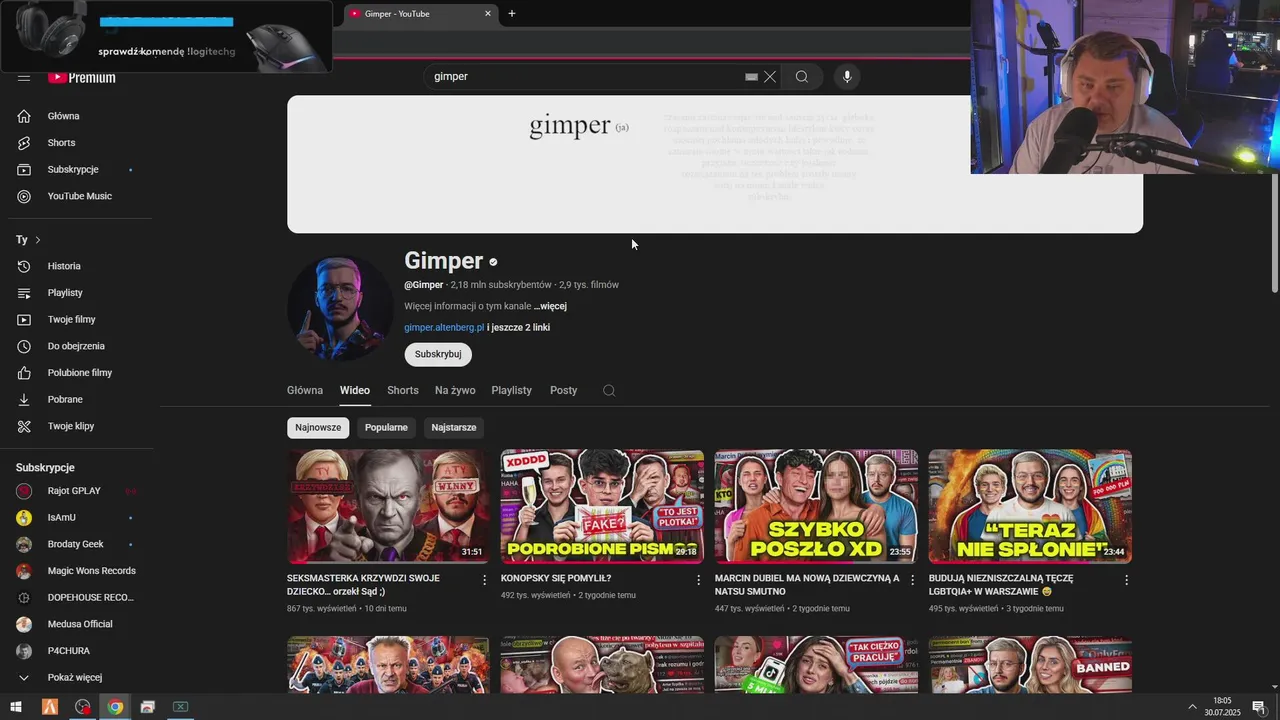Open a new browser tab with plus
Viewport: 1280px width, 720px height.
click(x=512, y=14)
